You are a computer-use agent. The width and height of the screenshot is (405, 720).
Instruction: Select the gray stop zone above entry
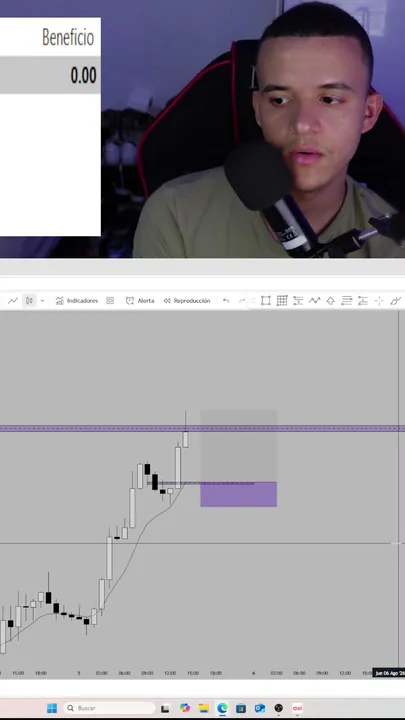238,446
